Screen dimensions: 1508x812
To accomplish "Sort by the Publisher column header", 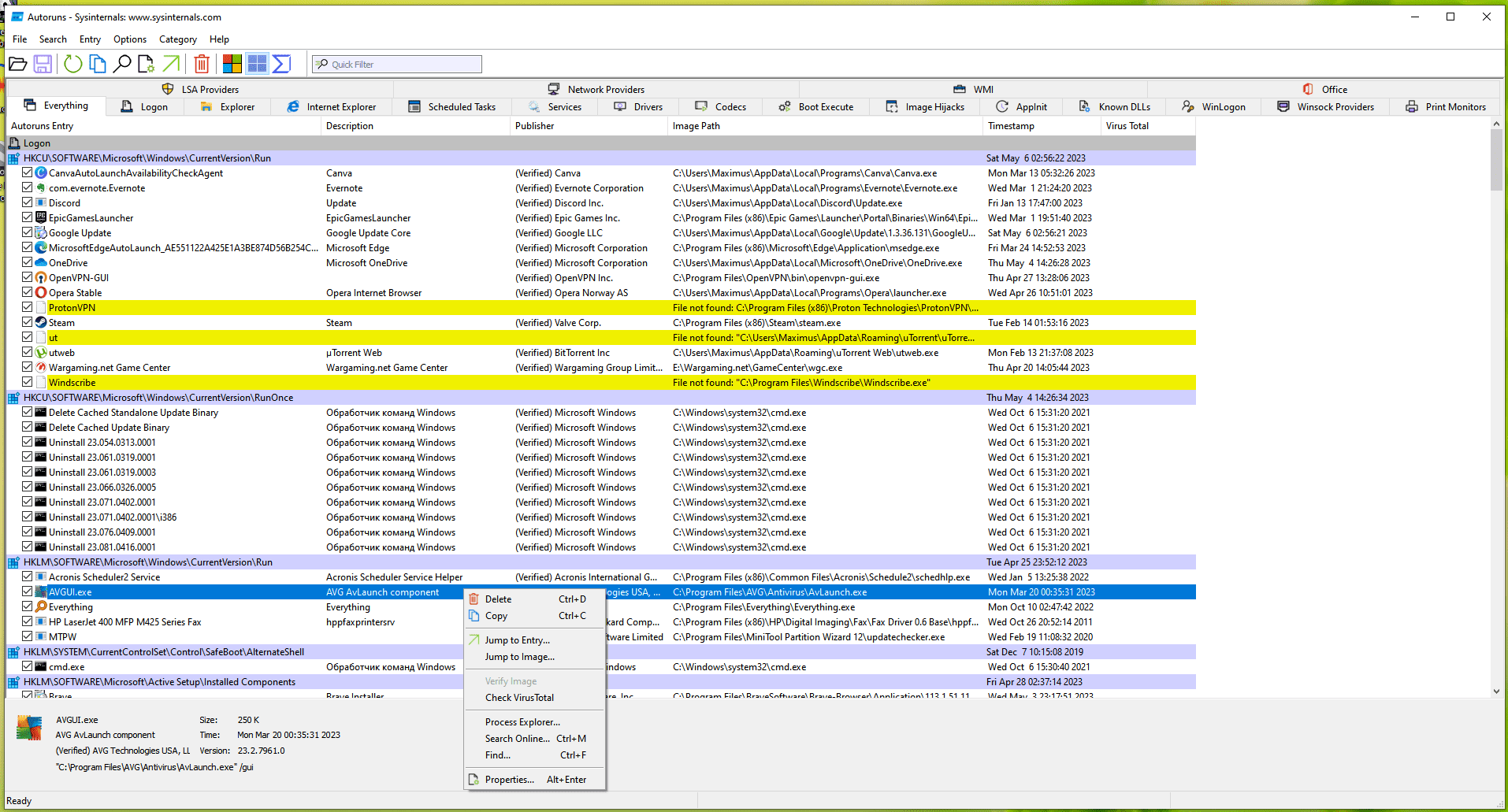I will [x=589, y=126].
